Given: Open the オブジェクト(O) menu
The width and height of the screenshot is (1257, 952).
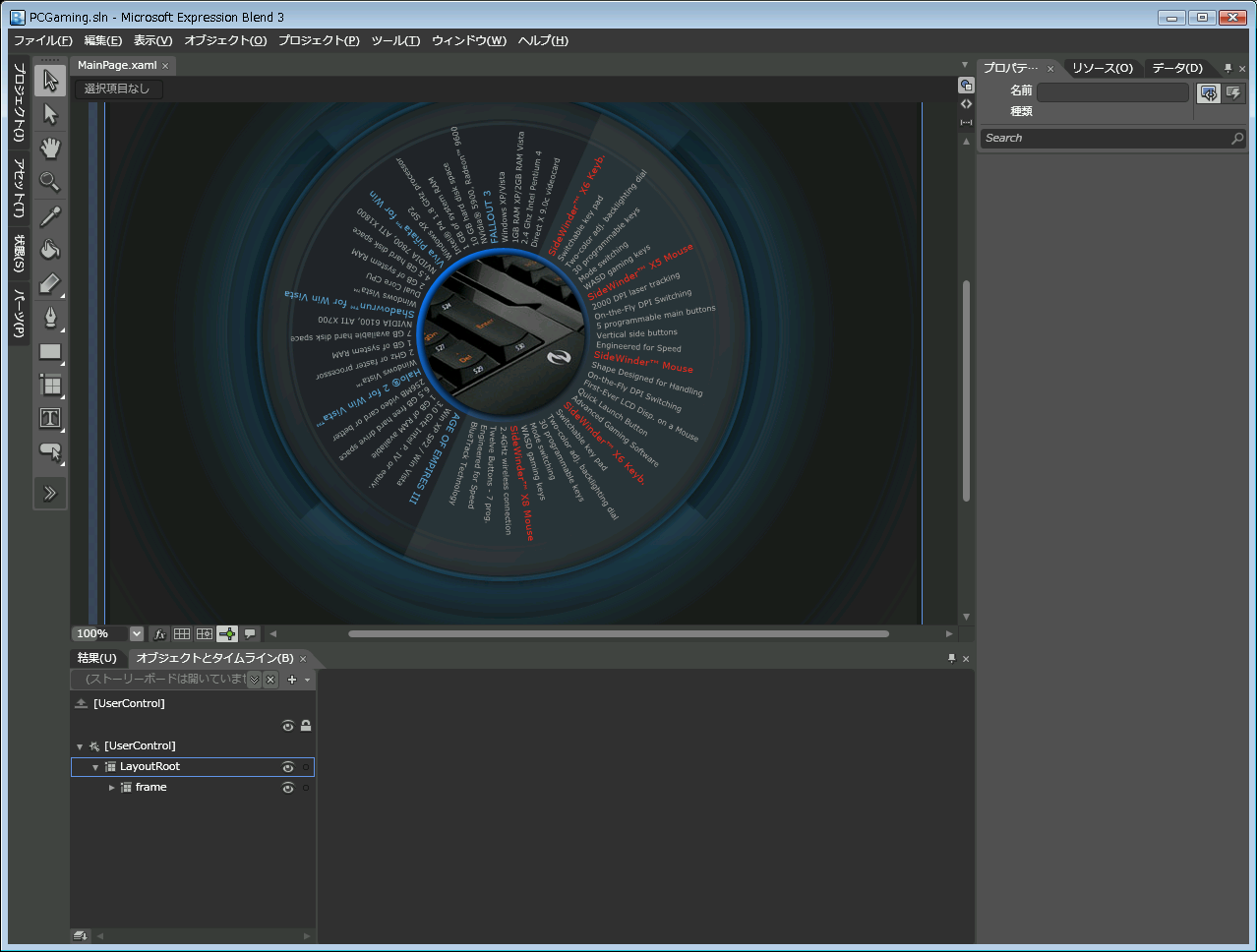Looking at the screenshot, I should click(x=225, y=40).
